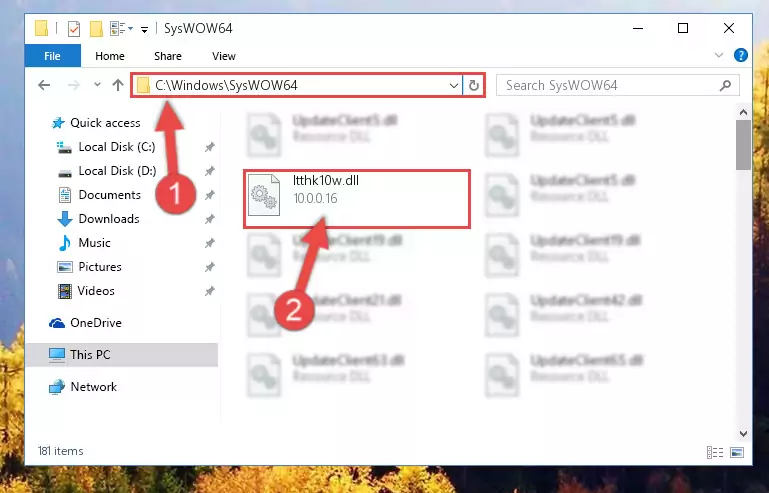Open the recent locations dropdown
The image size is (769, 493).
(97, 85)
